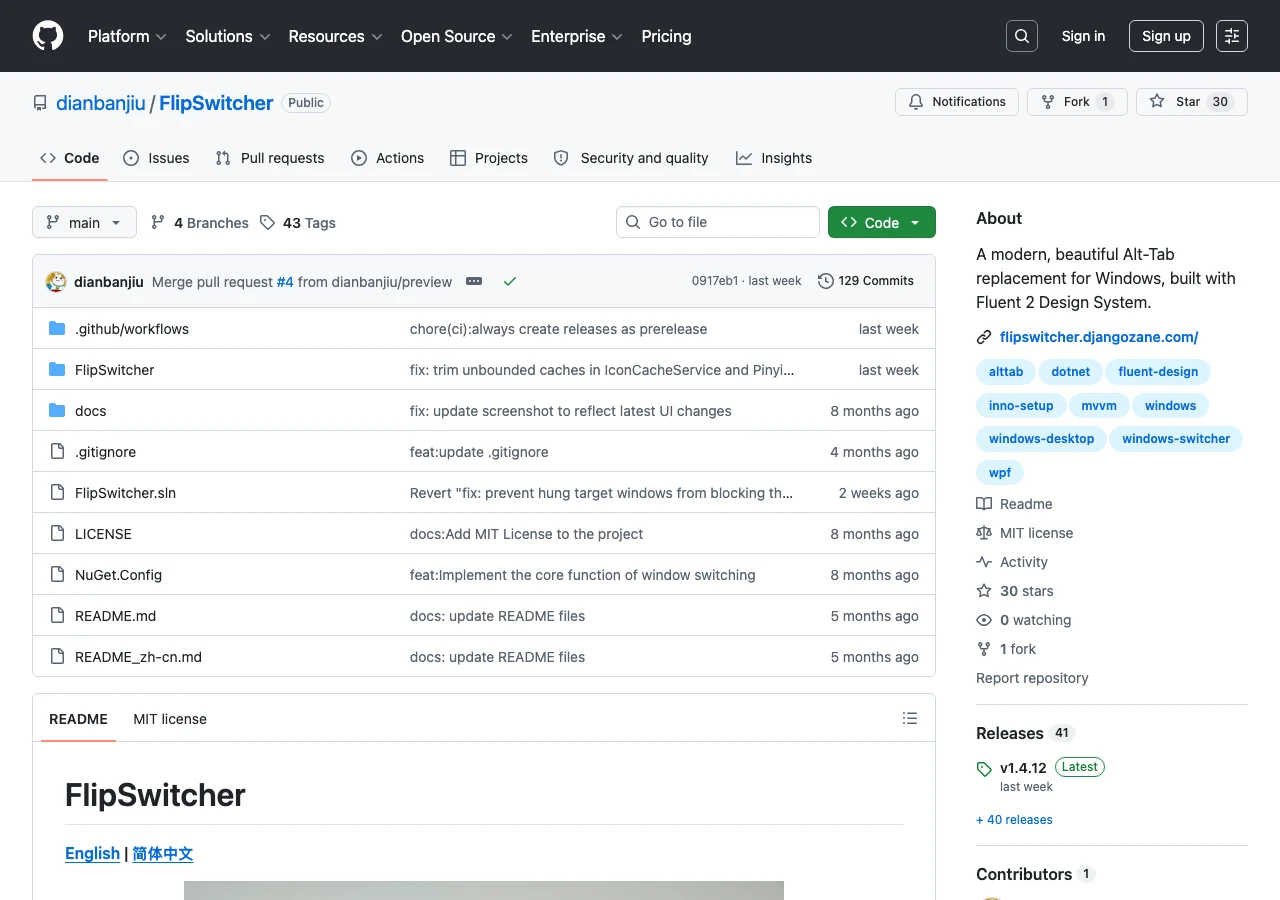
Task: Open the dianbanjiu owner link
Action: 101,103
